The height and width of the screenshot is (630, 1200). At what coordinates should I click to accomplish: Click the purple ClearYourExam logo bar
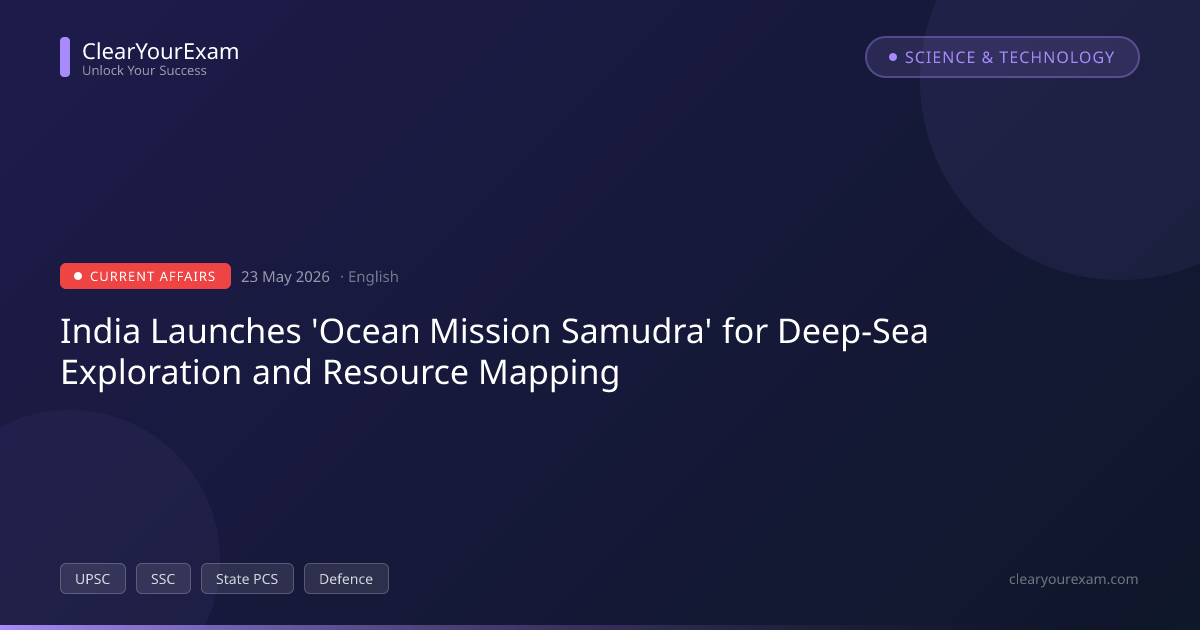coord(65,57)
